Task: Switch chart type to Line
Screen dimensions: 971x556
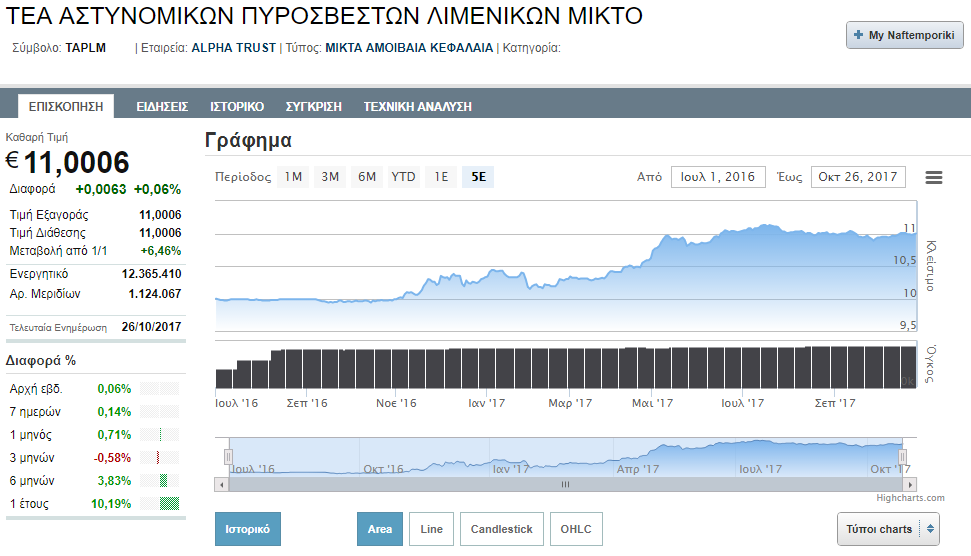Action: 431,529
